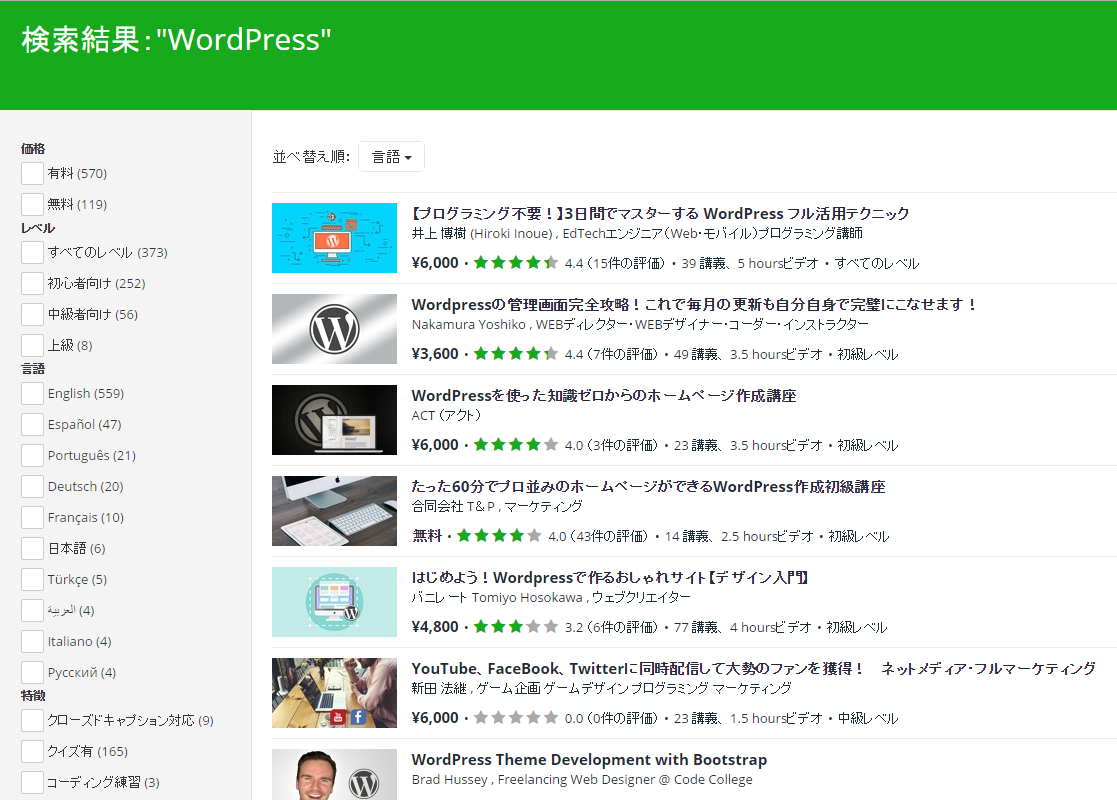Click the silver WordPress logo thumbnail

334,329
